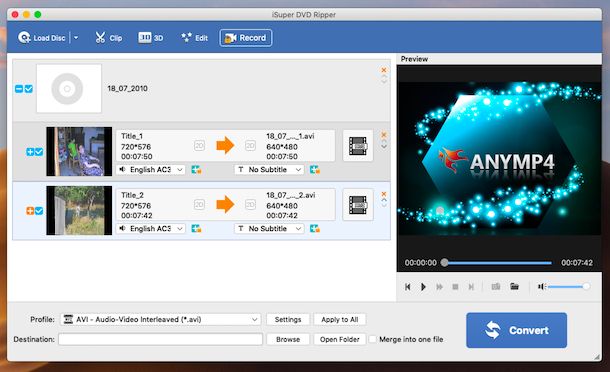Screen dimensions: 610x372
Task: Open the 3D settings tool
Action: tap(151, 38)
